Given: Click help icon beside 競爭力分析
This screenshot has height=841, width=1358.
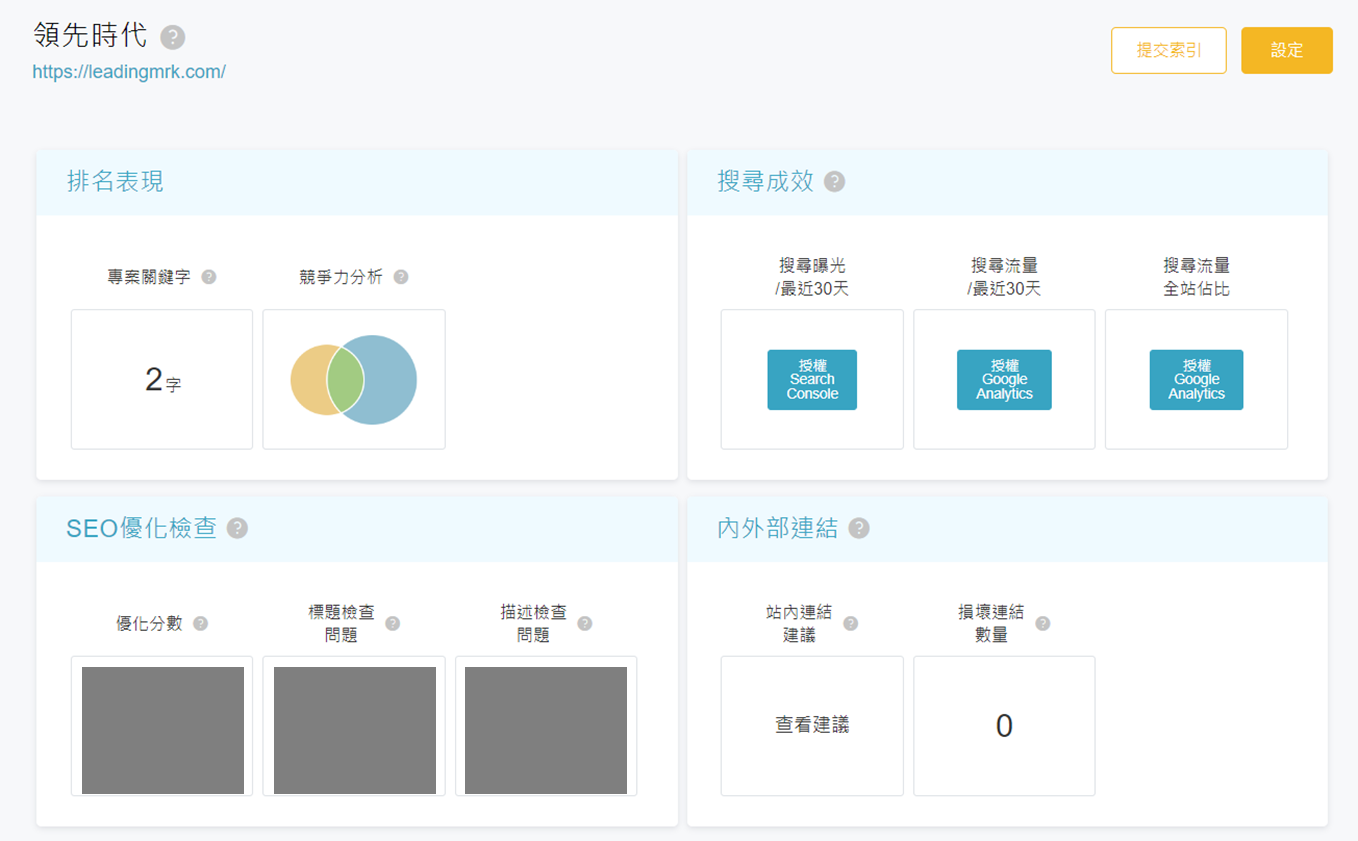Looking at the screenshot, I should click(x=401, y=277).
